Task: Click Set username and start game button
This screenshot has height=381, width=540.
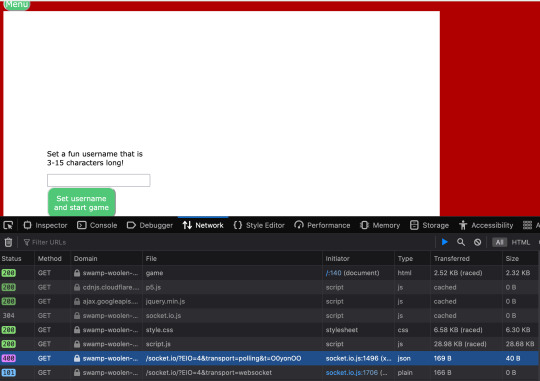Action: tap(82, 203)
